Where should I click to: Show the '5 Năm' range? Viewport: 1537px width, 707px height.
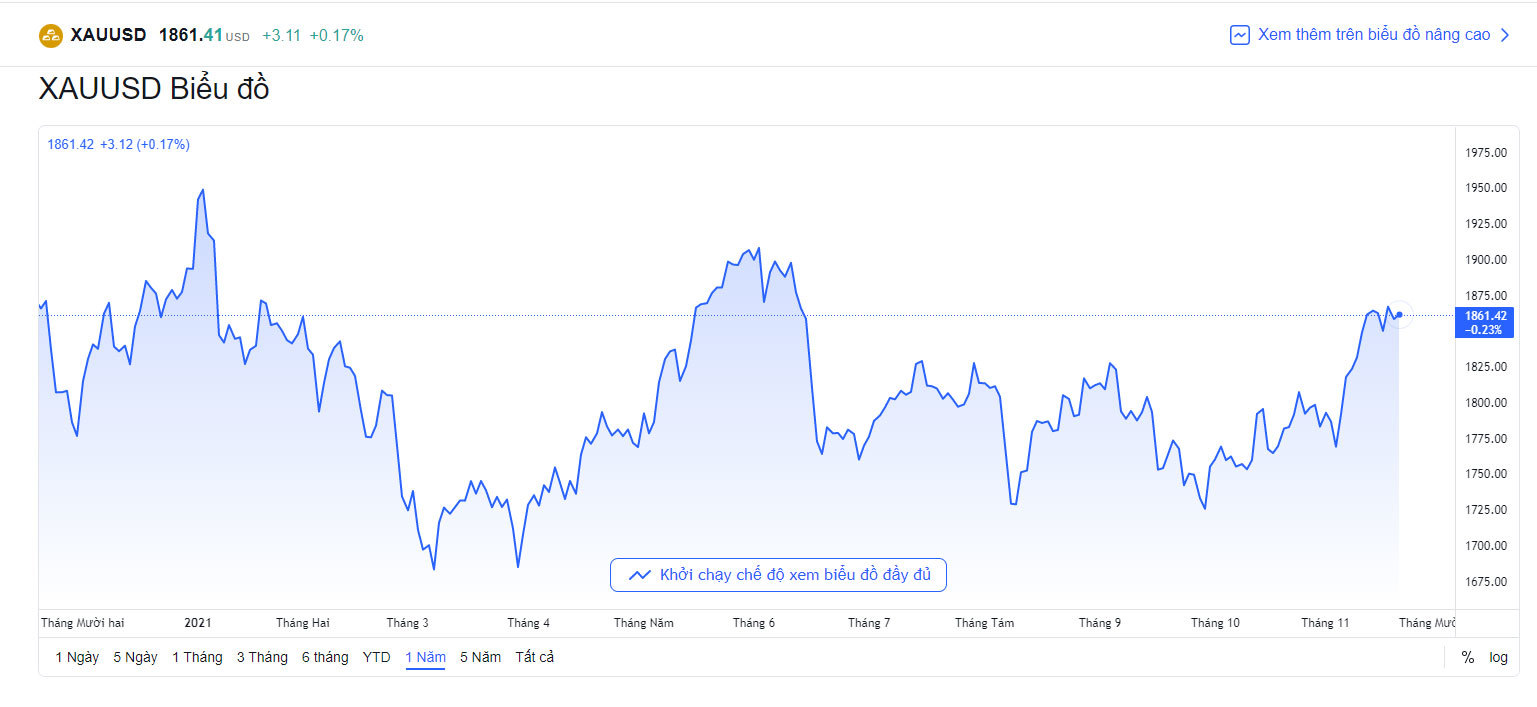[480, 657]
